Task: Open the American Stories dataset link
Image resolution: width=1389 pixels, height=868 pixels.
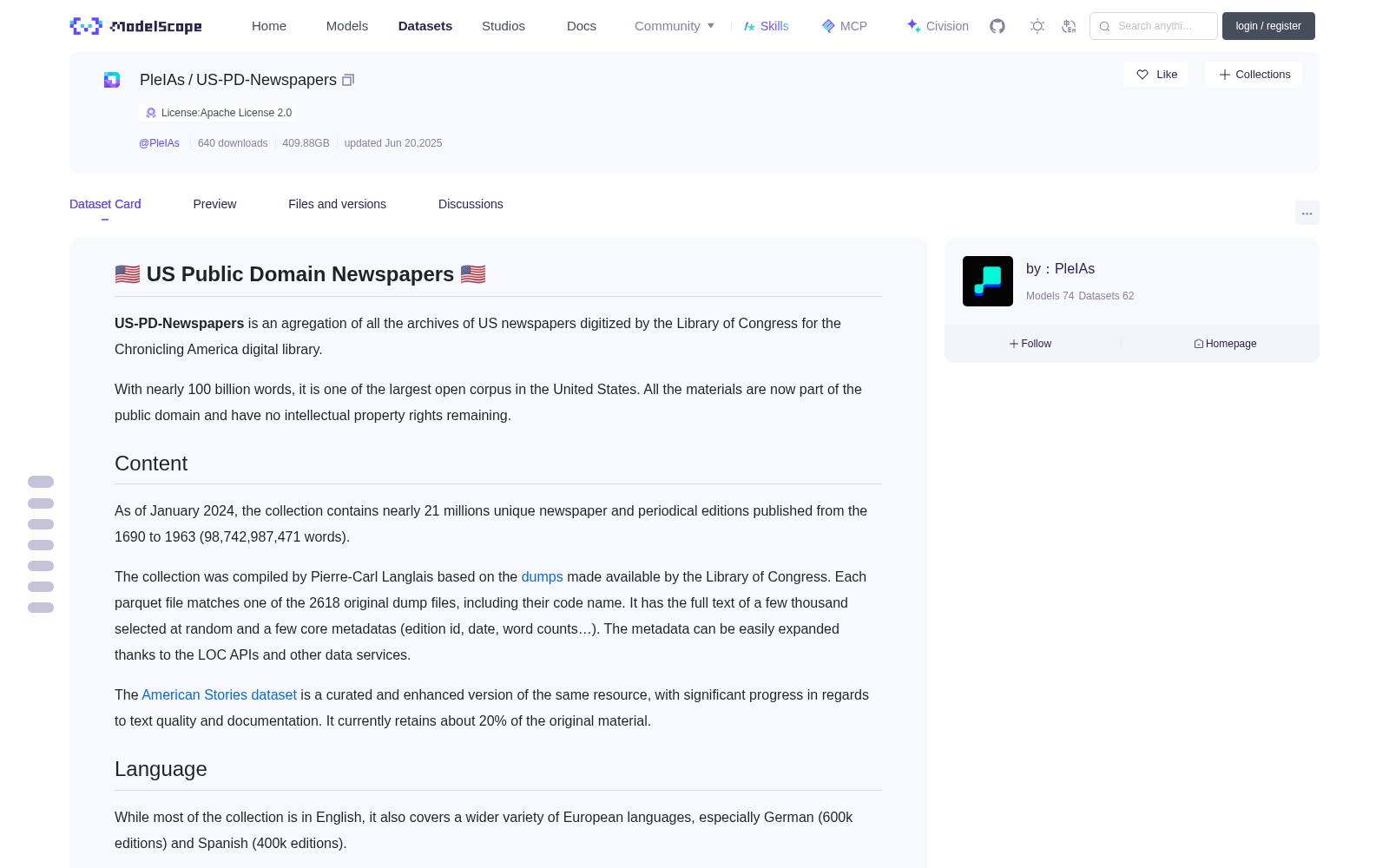Action: pos(219,694)
